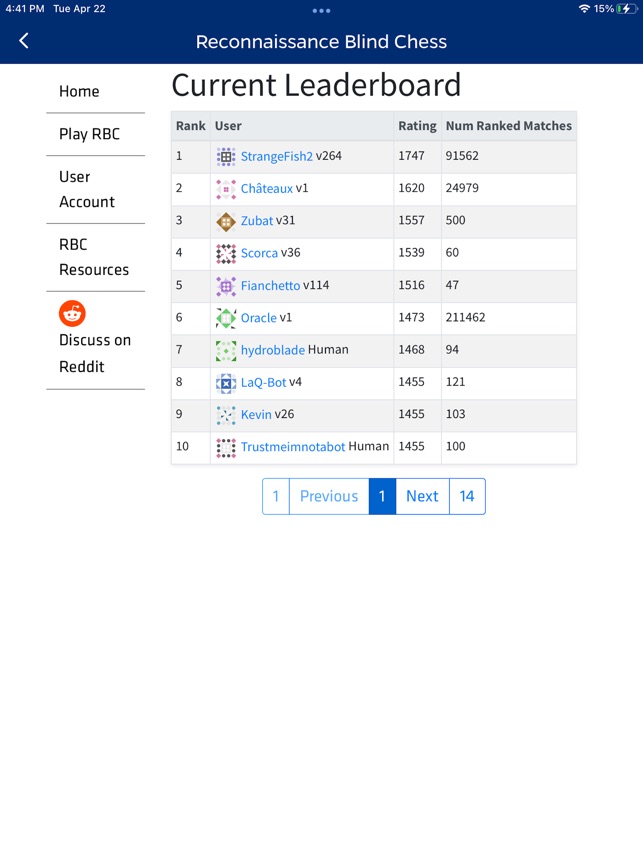This screenshot has width=643, height=858.
Task: Open RBC Resources in sidebar
Action: (94, 257)
